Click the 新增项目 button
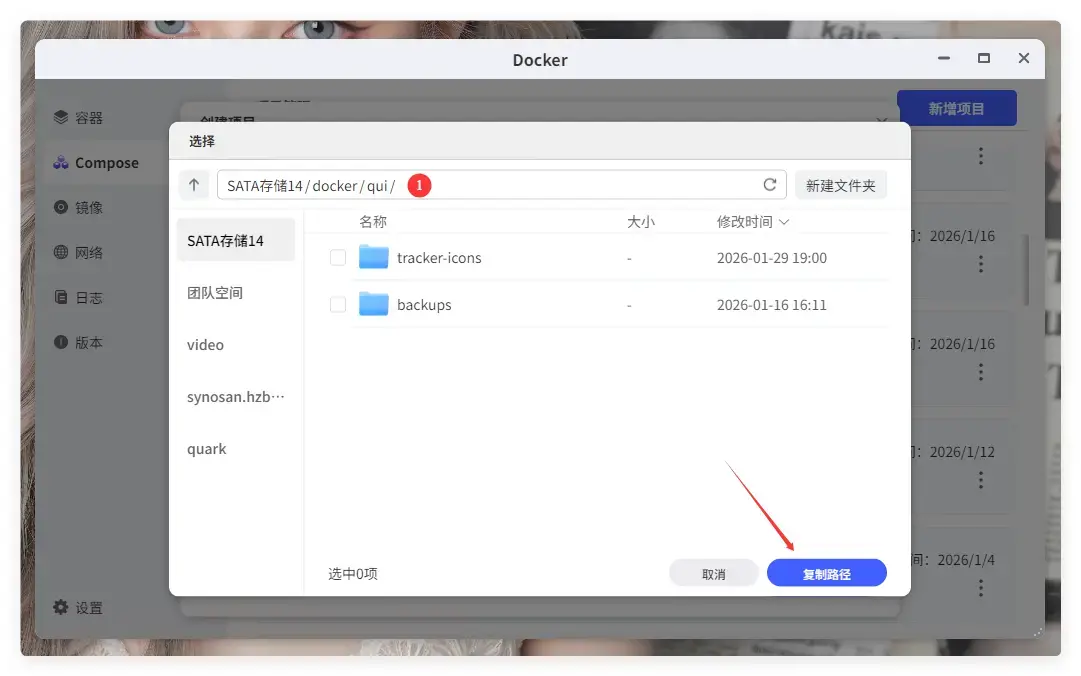This screenshot has width=1081, height=676. pos(956,107)
